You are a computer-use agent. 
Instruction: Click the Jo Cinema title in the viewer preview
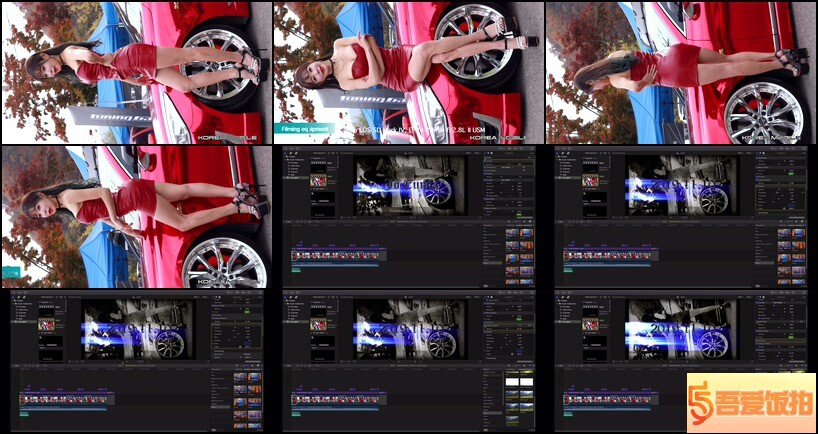tap(410, 186)
